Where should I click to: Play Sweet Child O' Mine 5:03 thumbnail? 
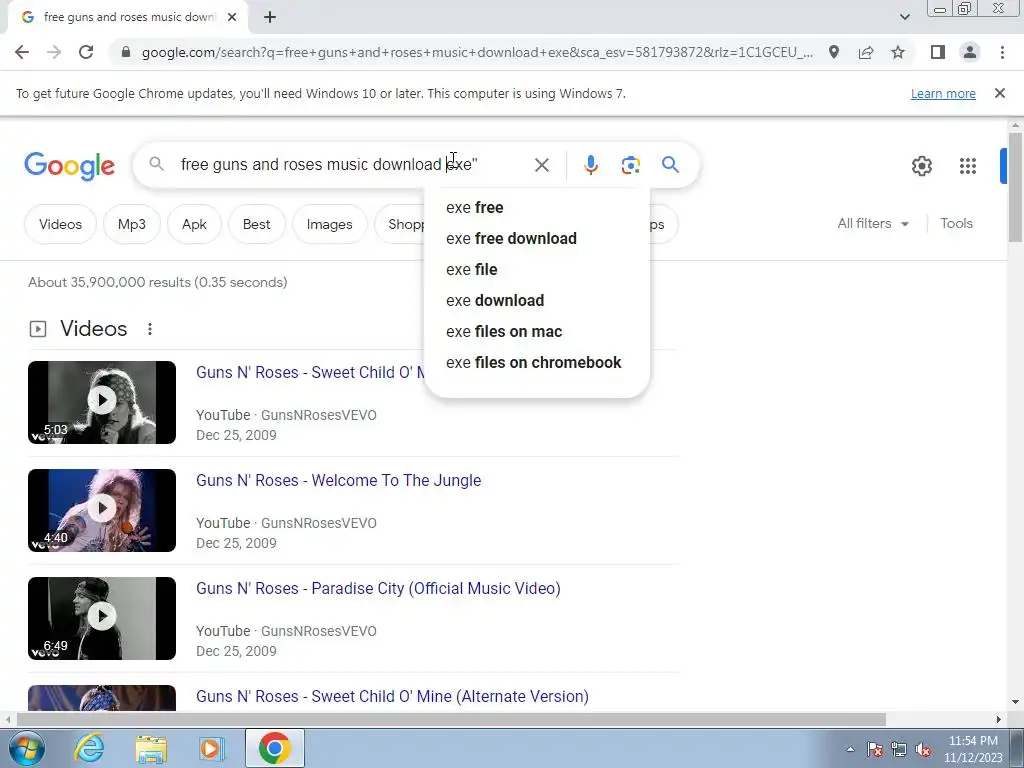(x=102, y=402)
